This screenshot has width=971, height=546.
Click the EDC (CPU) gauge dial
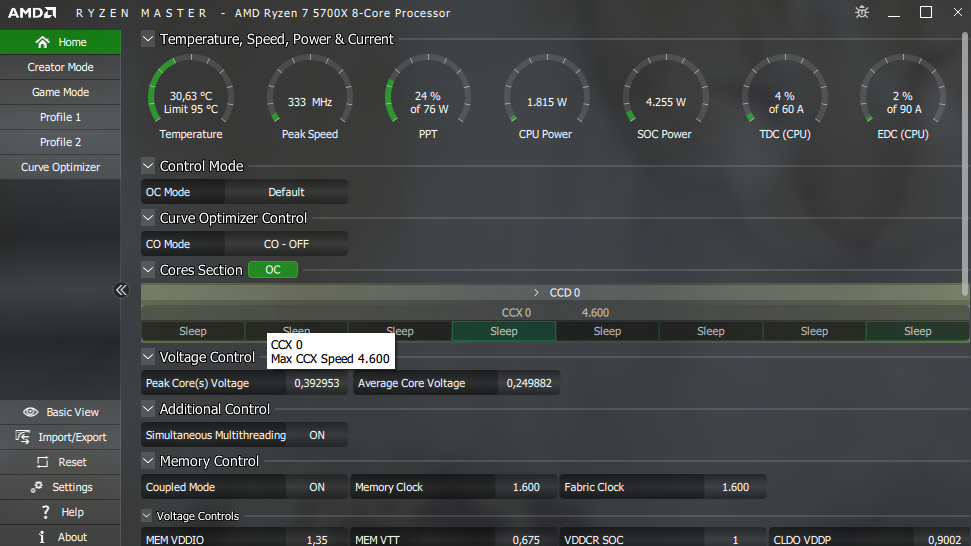pyautogui.click(x=903, y=90)
